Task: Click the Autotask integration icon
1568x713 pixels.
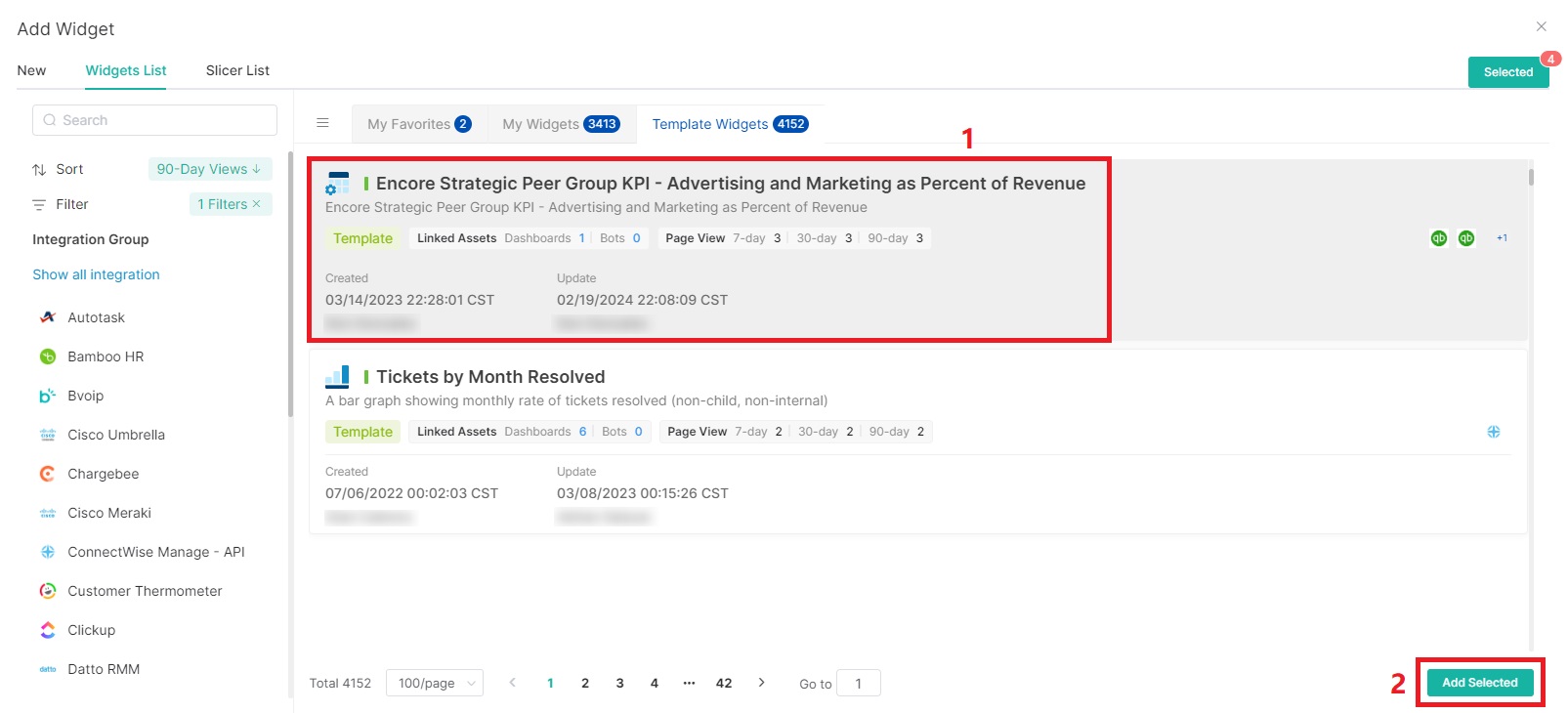Action: [x=48, y=317]
